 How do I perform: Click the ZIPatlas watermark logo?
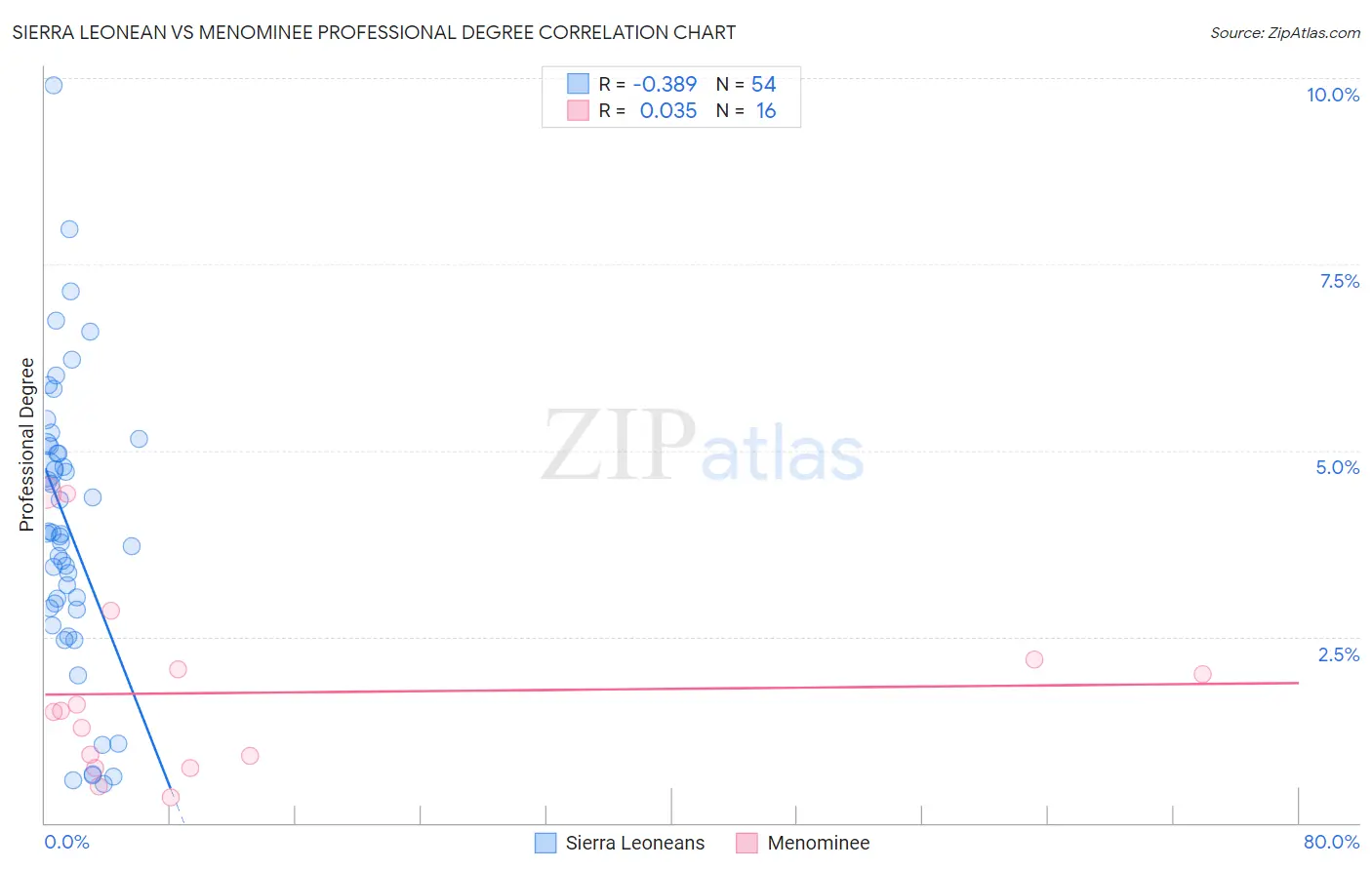point(703,446)
